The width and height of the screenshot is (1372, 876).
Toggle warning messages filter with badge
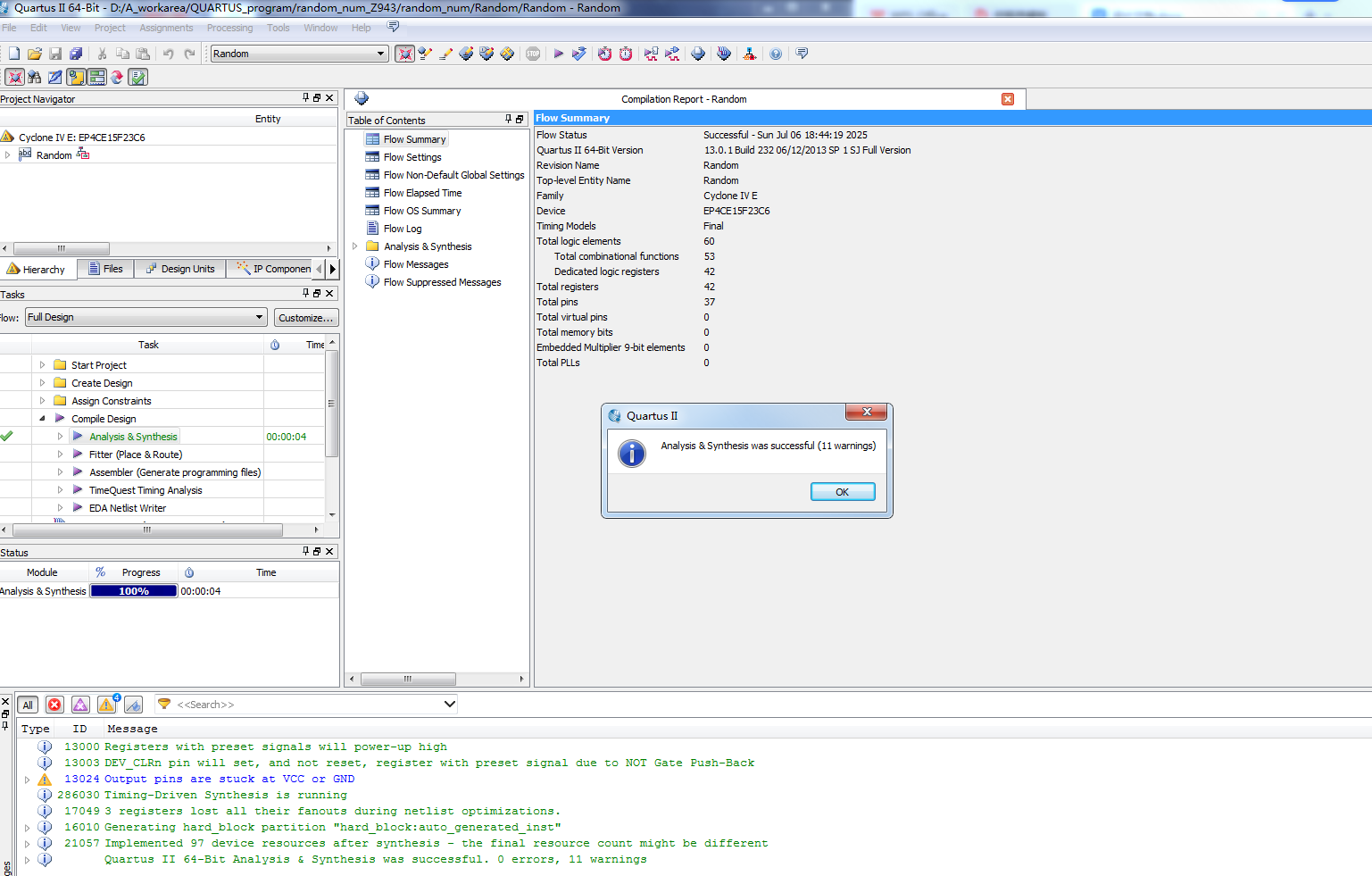(x=107, y=705)
